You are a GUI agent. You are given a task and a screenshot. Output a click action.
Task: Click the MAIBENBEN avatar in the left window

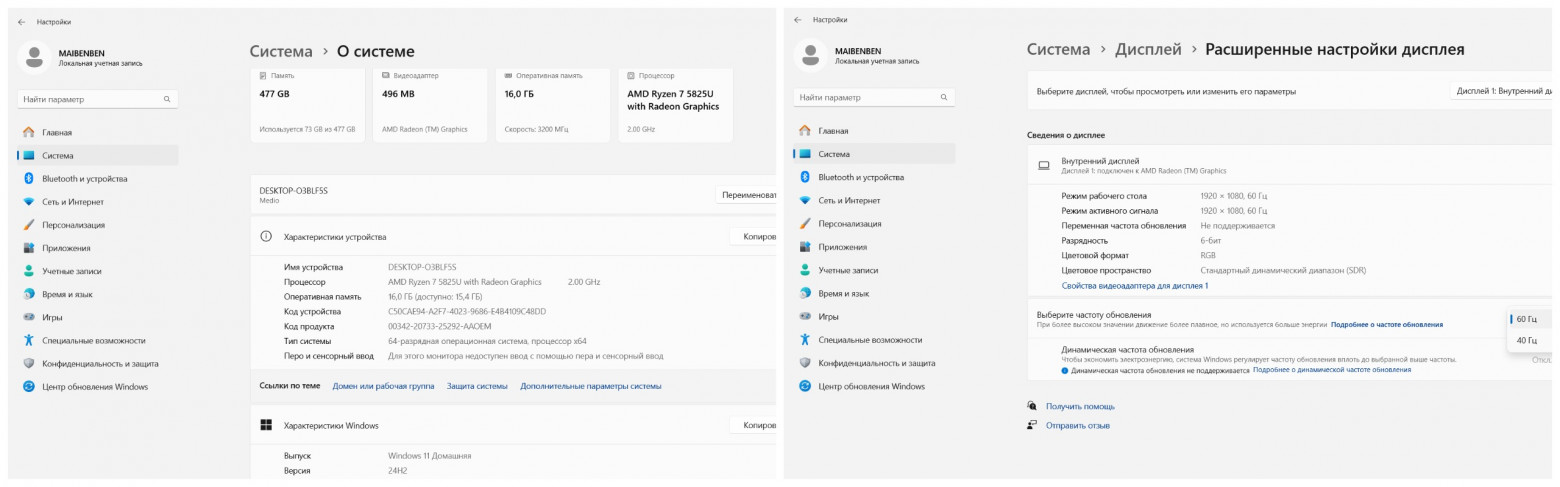coord(35,57)
